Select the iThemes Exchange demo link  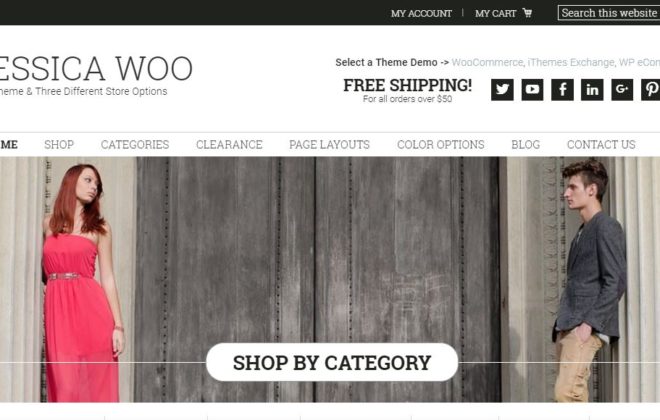pyautogui.click(x=571, y=63)
